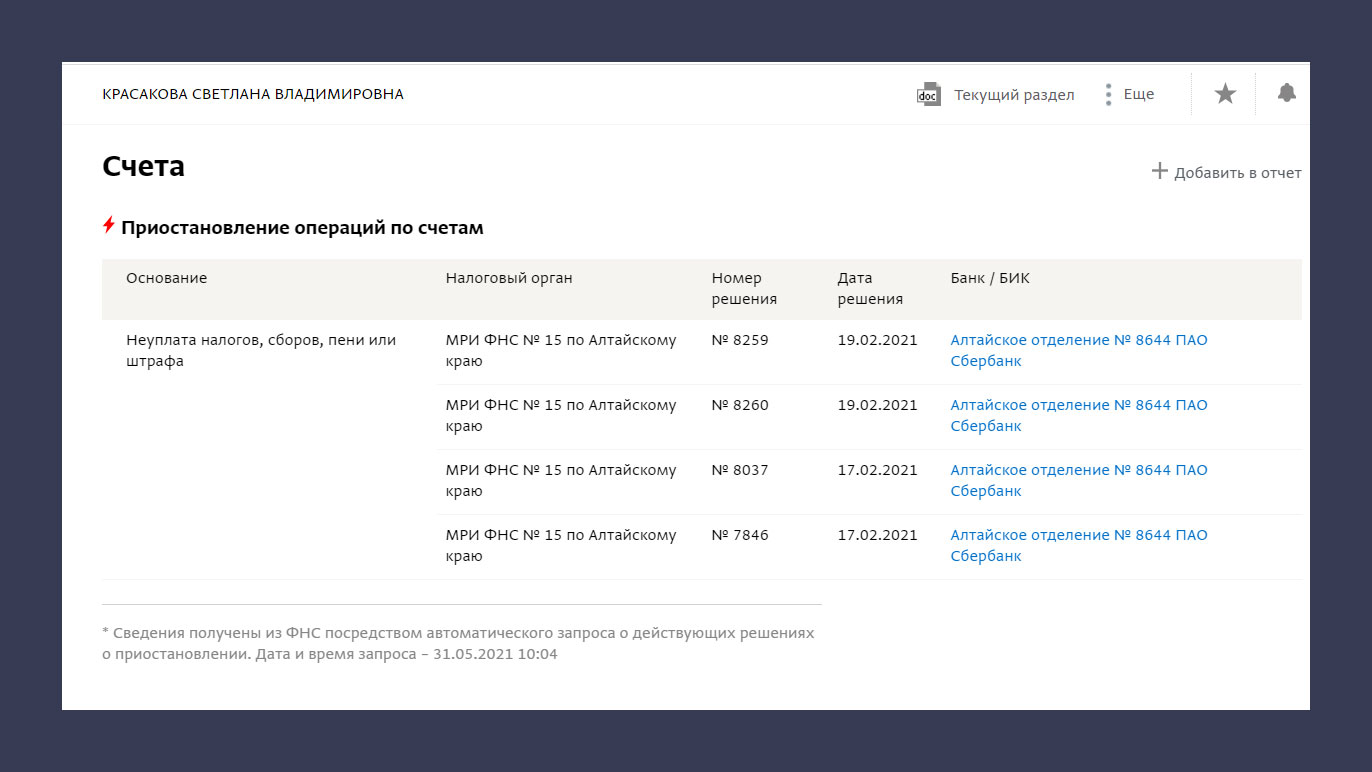Click 'Добавить в отчет' link
The width and height of the screenshot is (1372, 772).
(1238, 173)
